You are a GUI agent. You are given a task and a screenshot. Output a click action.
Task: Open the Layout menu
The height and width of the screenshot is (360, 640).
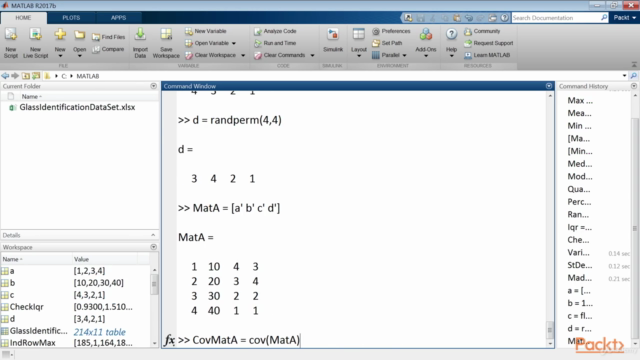(359, 42)
